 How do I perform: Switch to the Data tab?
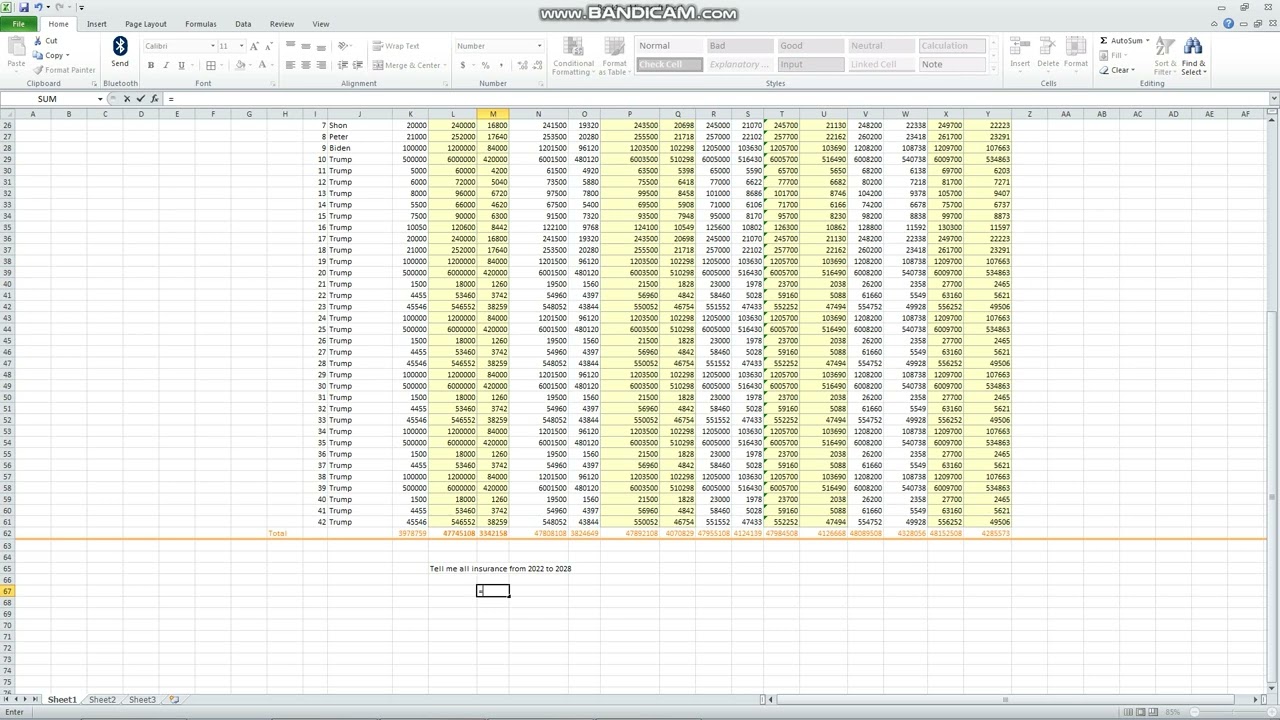pyautogui.click(x=243, y=24)
